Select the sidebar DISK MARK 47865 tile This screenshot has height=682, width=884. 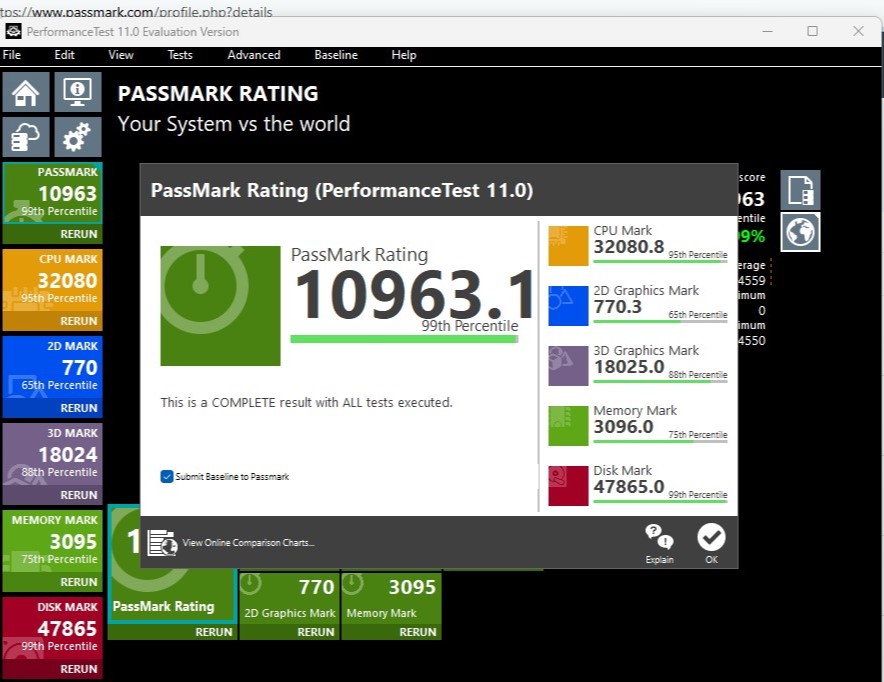pyautogui.click(x=52, y=628)
